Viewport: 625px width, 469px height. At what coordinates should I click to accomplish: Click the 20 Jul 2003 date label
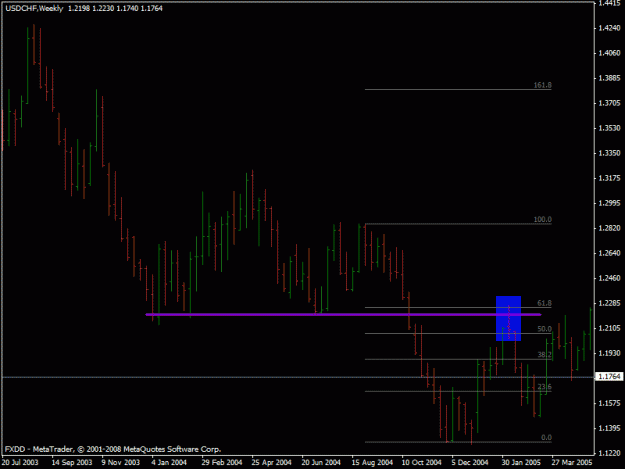(x=20, y=462)
